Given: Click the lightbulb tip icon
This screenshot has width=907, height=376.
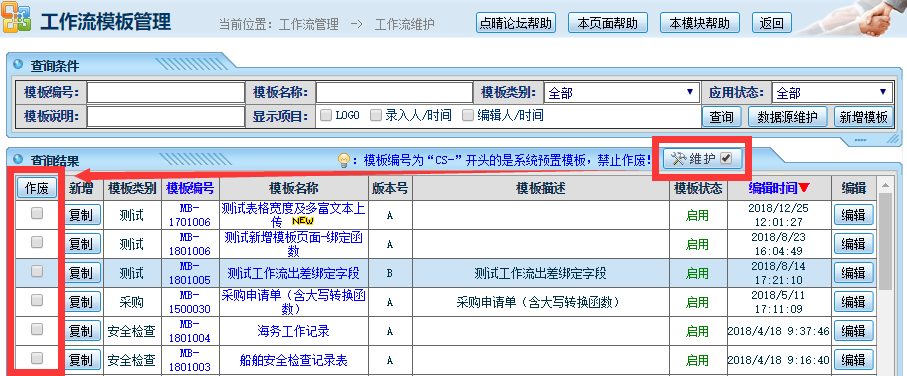Looking at the screenshot, I should pyautogui.click(x=345, y=160).
